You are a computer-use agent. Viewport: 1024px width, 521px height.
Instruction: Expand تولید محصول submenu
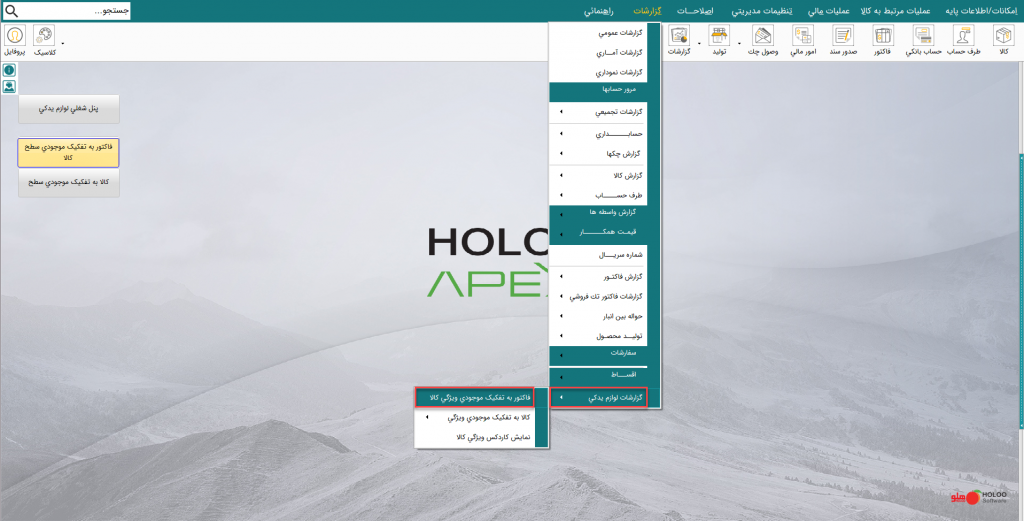tap(598, 336)
